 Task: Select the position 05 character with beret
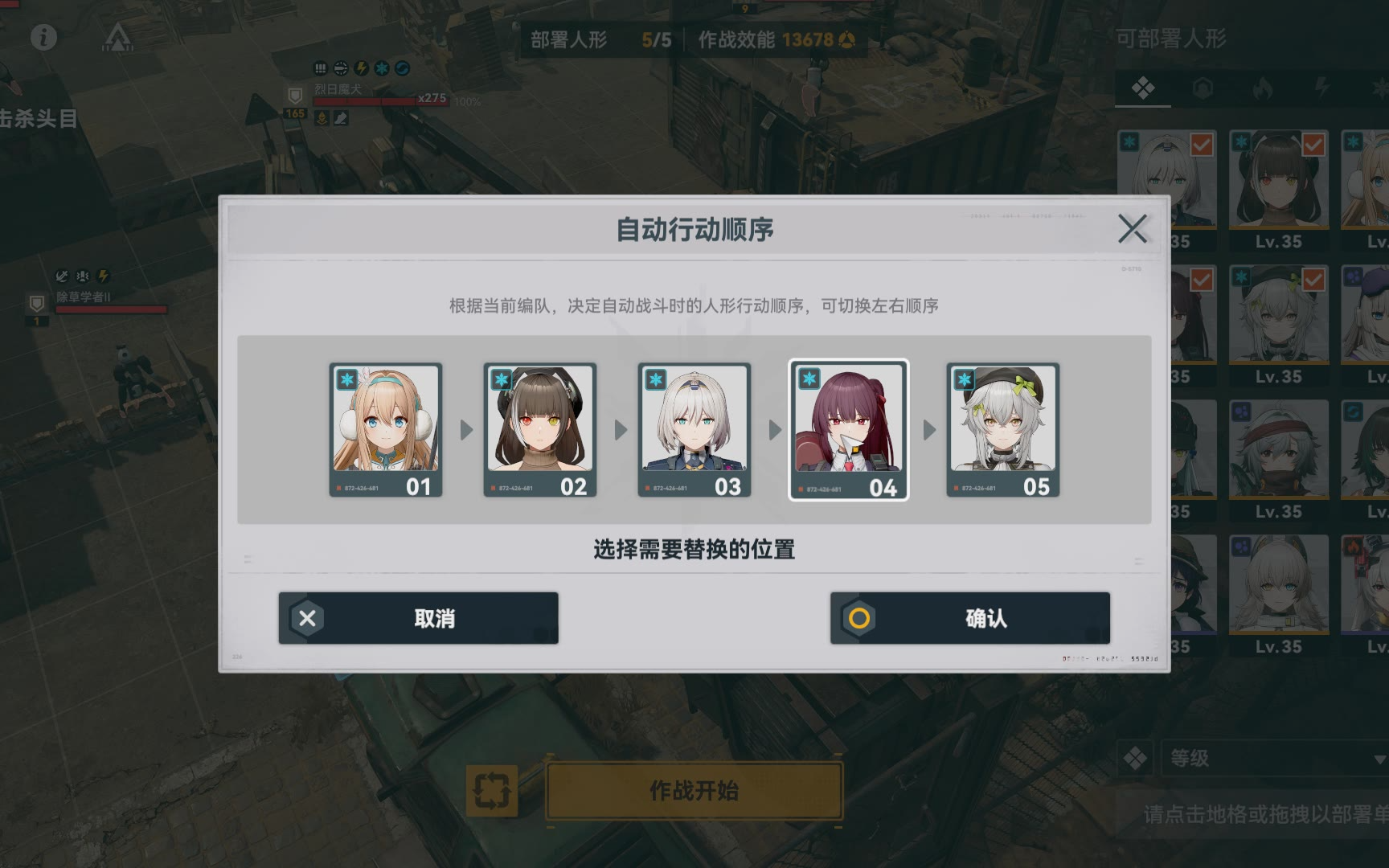tap(1003, 430)
